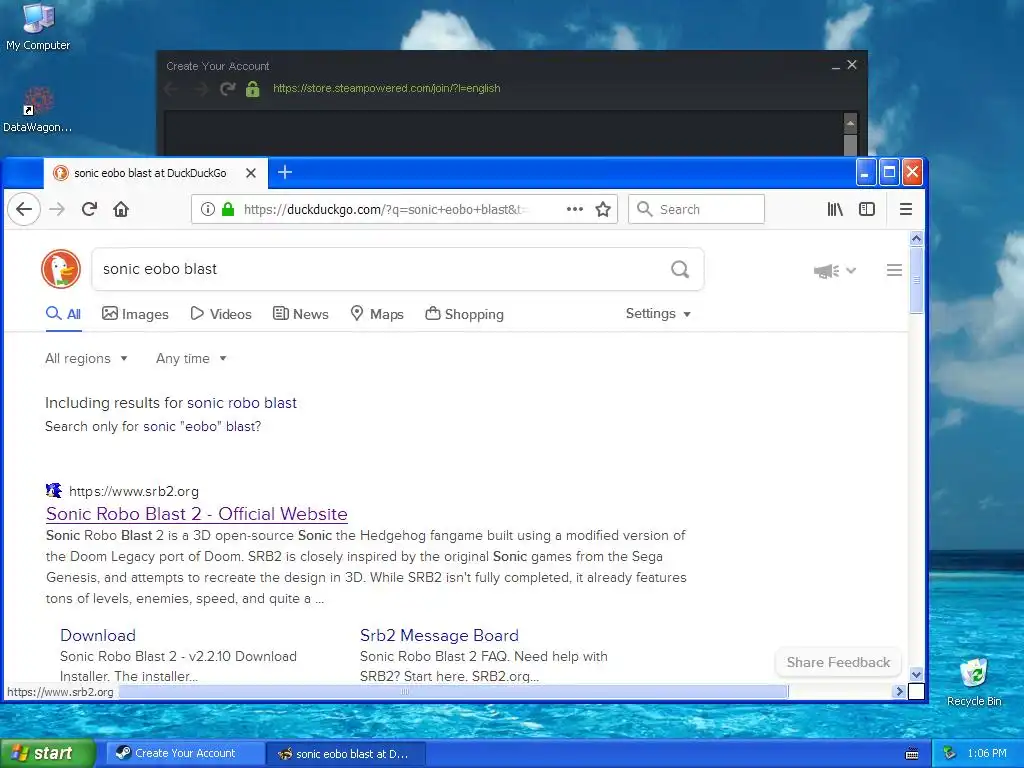Image resolution: width=1024 pixels, height=768 pixels.
Task: Click vertical scrollbar up arrow in Firefox
Action: pyautogui.click(x=916, y=238)
